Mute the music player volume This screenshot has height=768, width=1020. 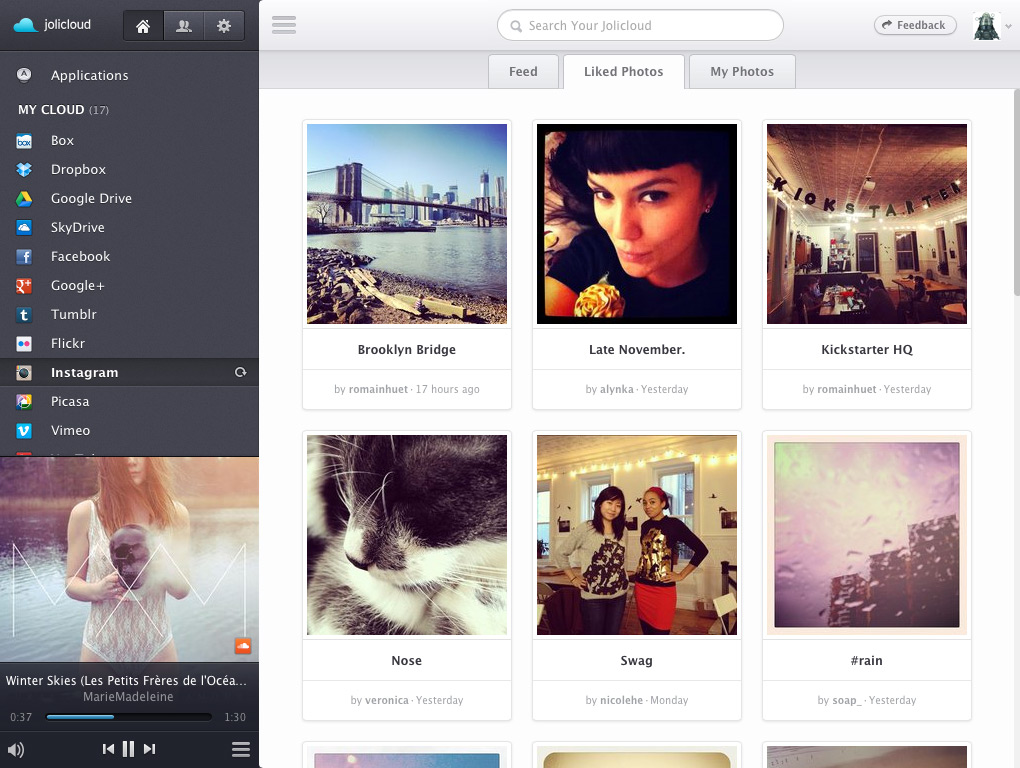[x=17, y=748]
